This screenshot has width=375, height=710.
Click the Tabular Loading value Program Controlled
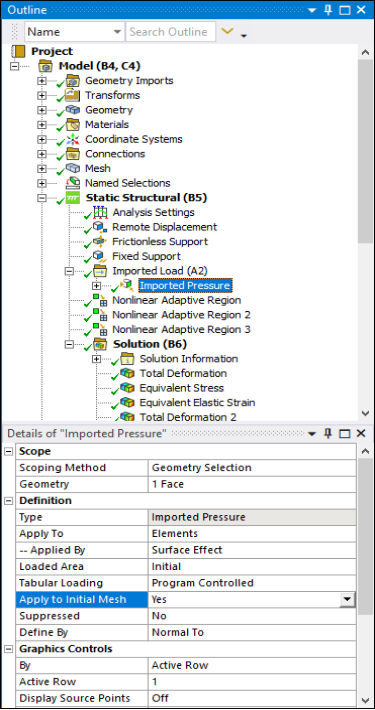point(252,583)
